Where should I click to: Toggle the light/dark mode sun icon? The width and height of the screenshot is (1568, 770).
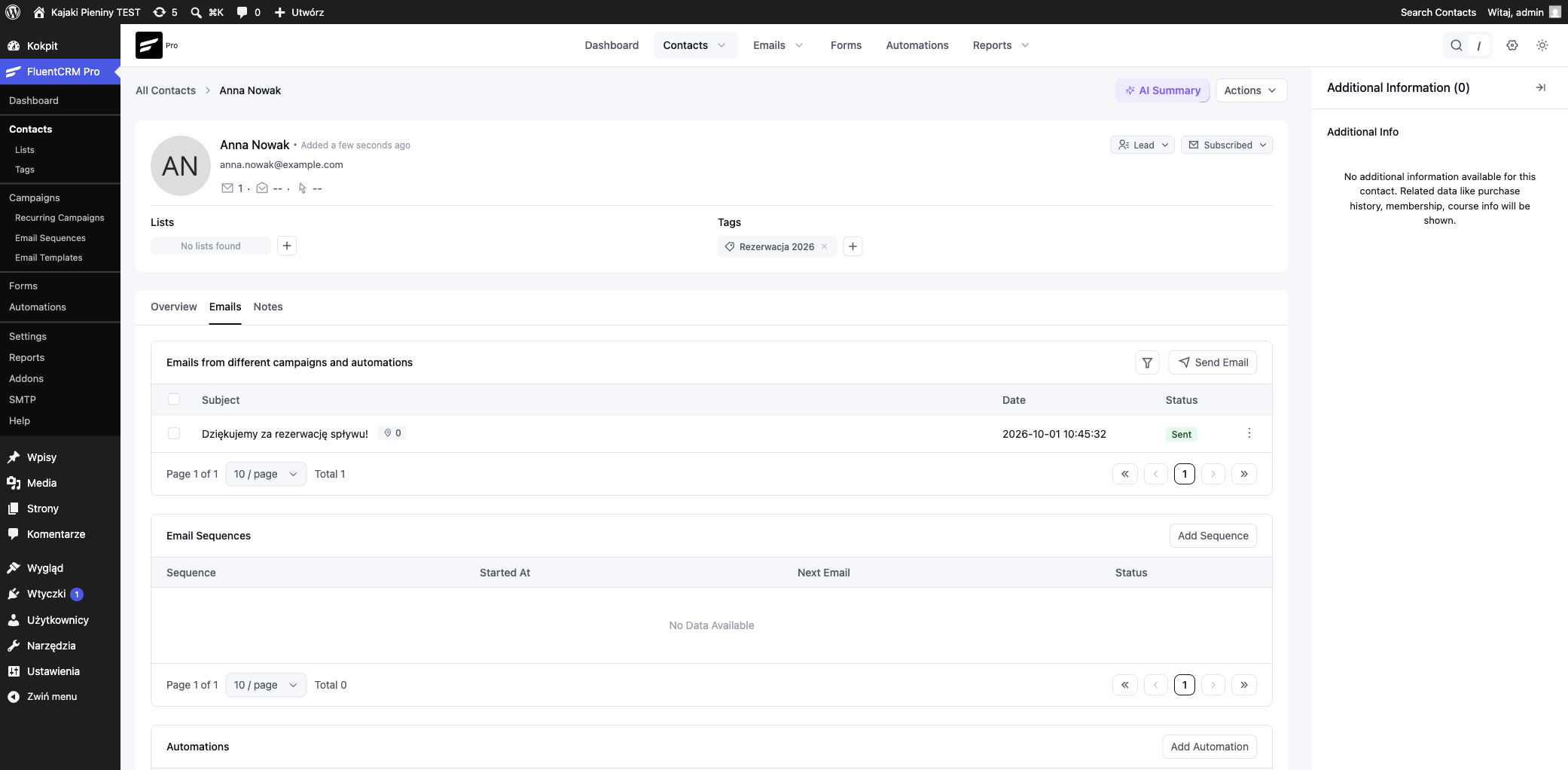(x=1542, y=45)
